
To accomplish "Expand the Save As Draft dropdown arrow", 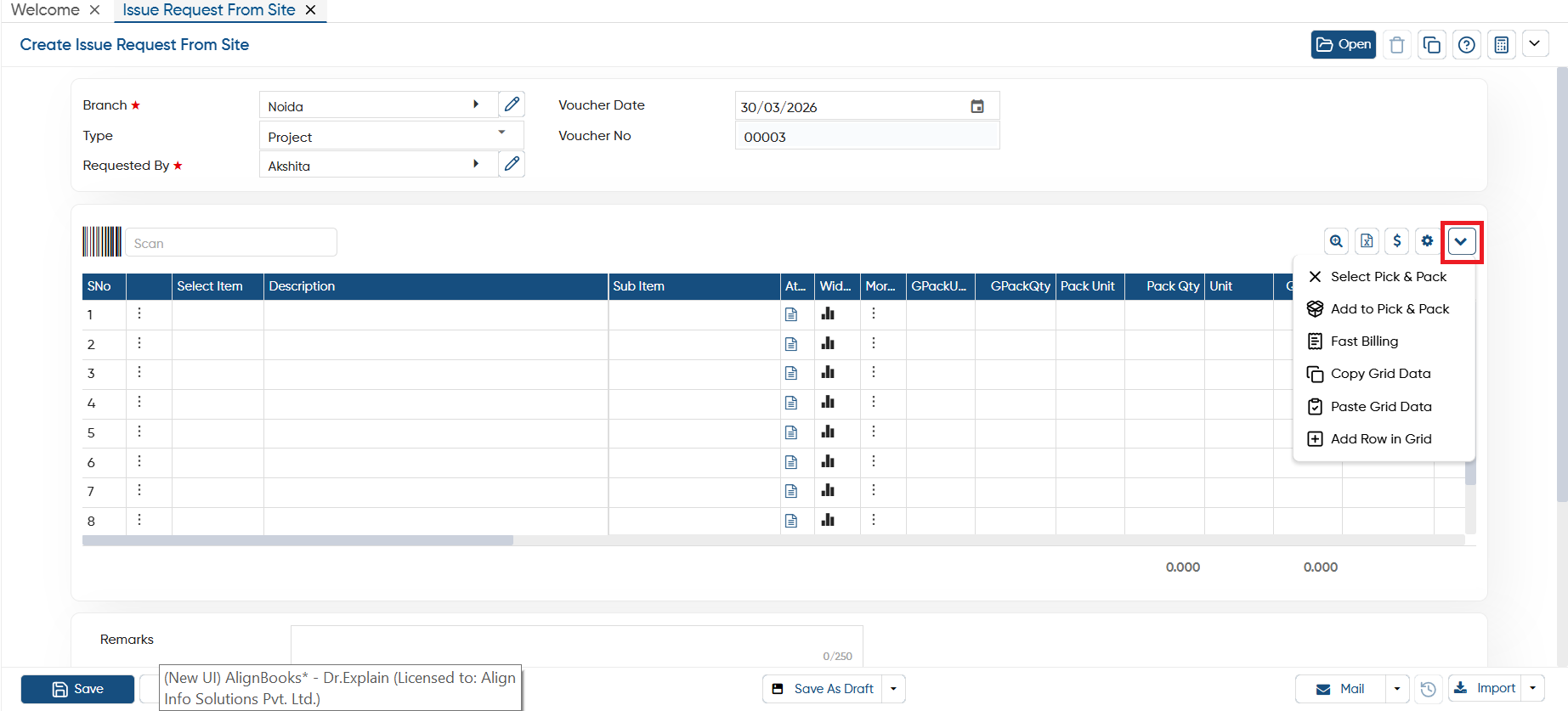I will tap(894, 689).
